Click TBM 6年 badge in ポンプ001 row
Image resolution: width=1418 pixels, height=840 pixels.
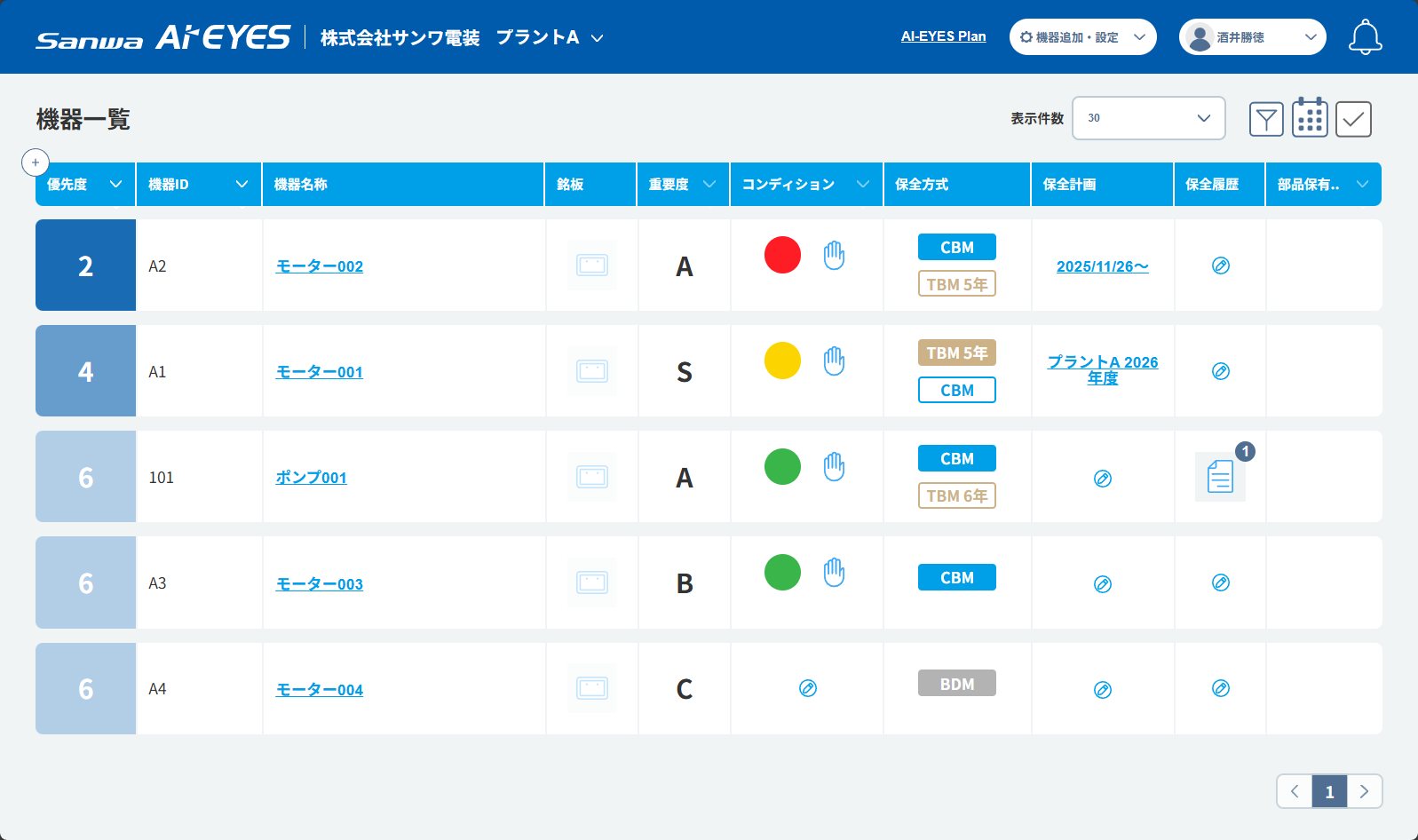coord(957,495)
